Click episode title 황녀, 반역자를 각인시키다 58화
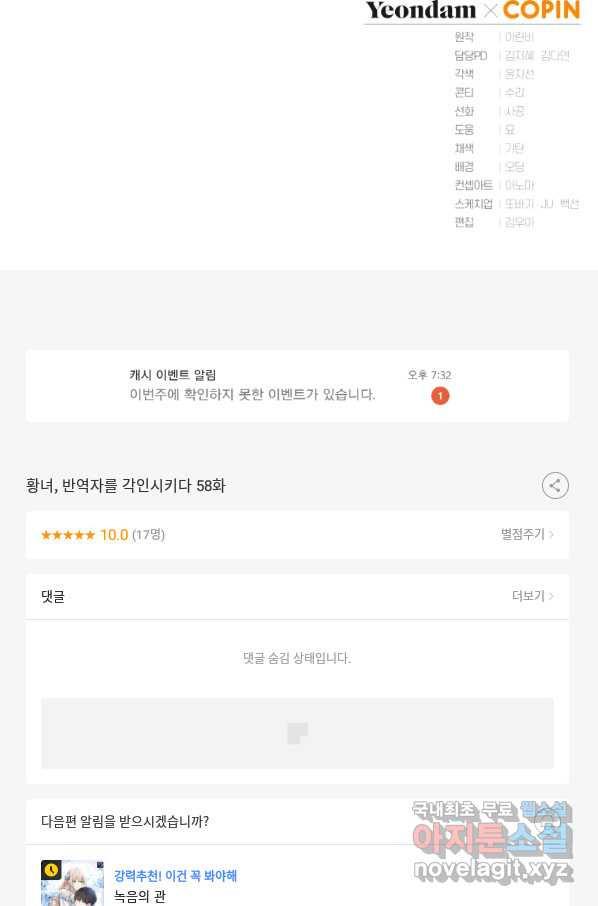Screen dimensions: 598x906 pos(125,485)
